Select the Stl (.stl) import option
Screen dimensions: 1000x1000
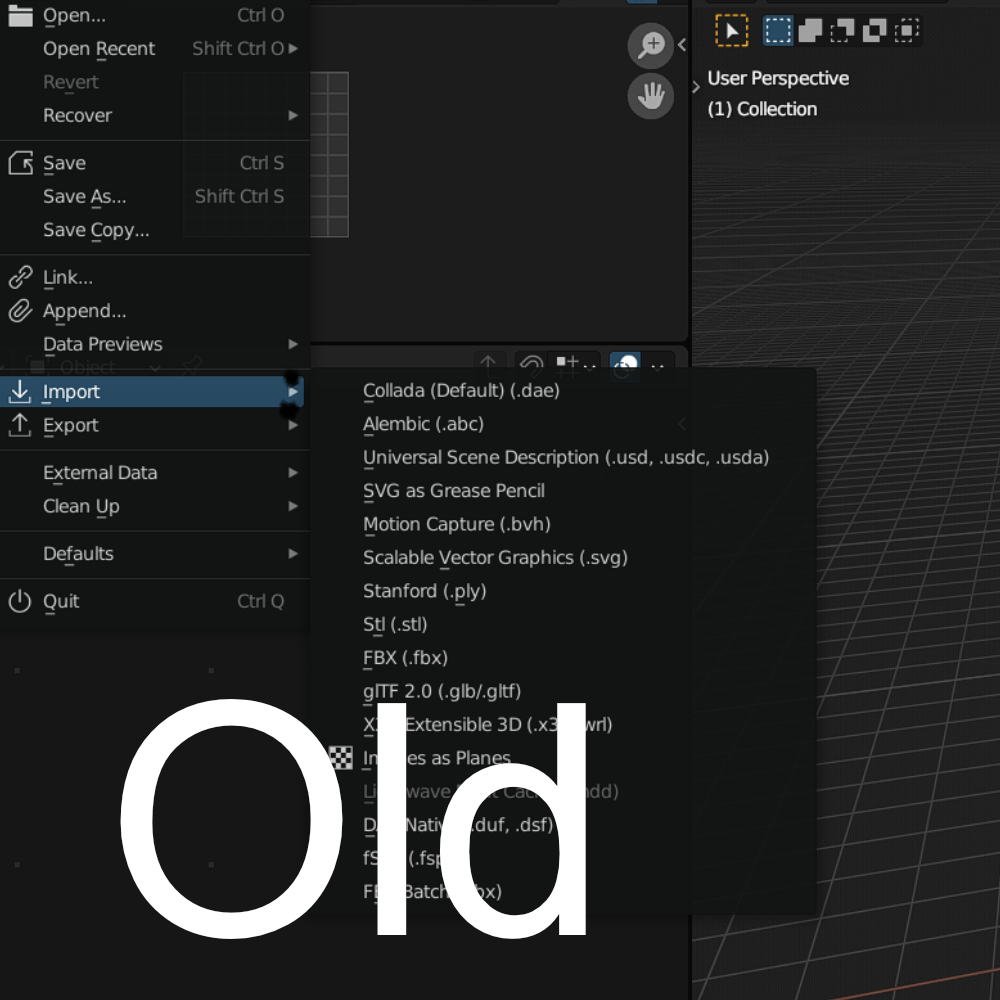coord(564,624)
